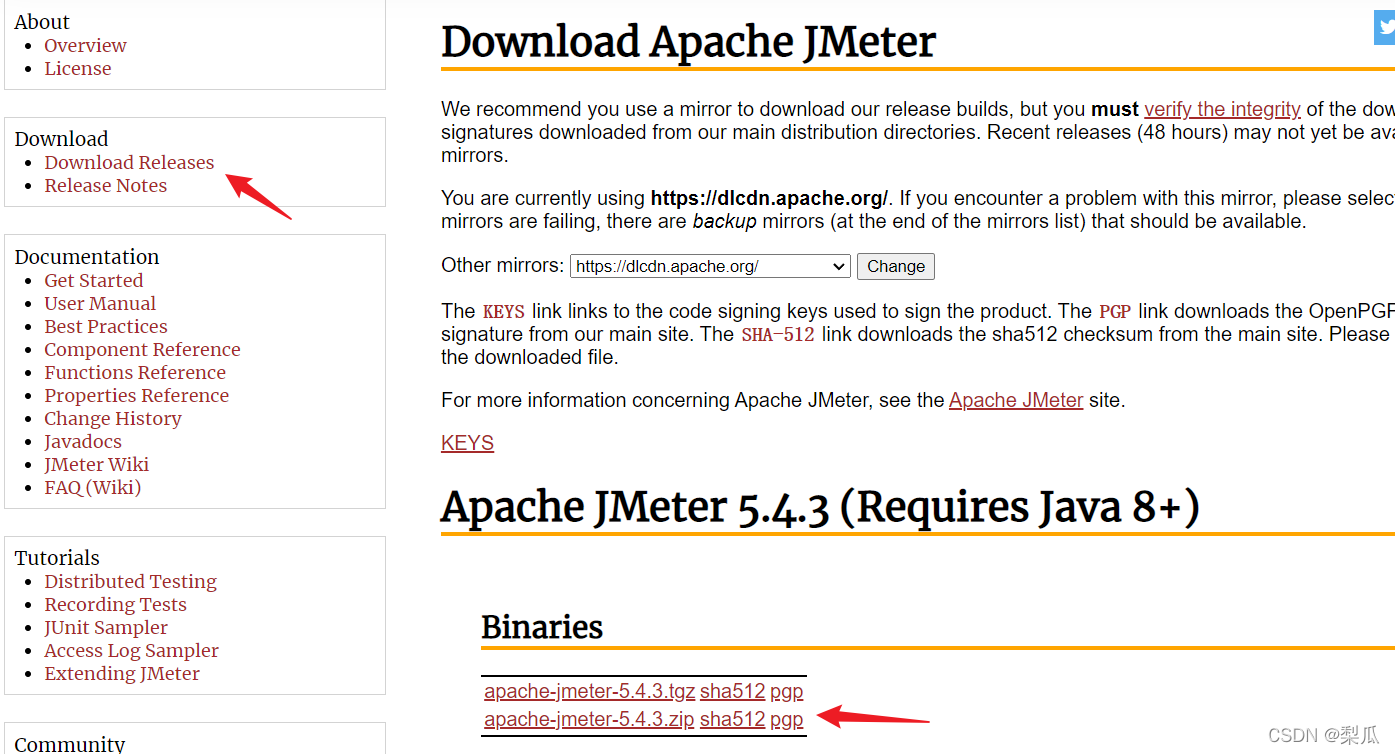Go to Download Releases page
Image resolution: width=1395 pixels, height=754 pixels.
coord(129,162)
